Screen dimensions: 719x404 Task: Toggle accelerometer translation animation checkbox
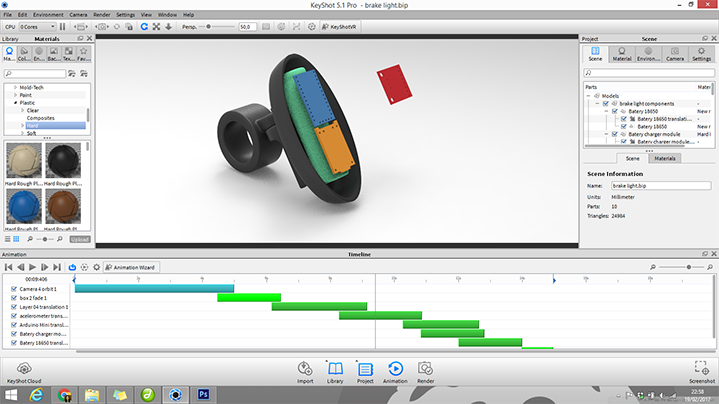point(14,316)
